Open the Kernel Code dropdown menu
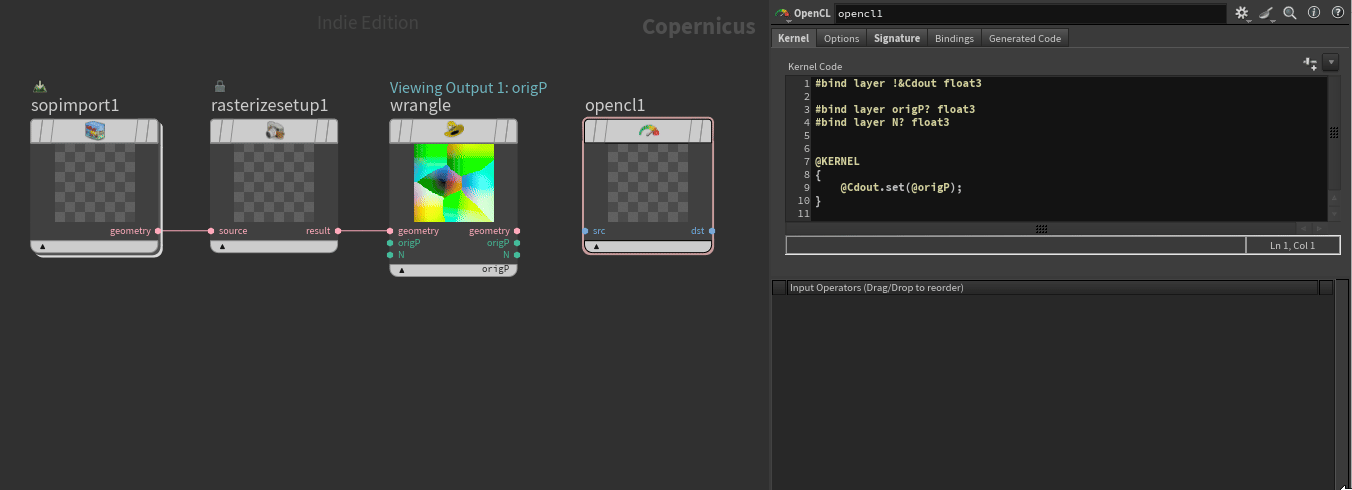The width and height of the screenshot is (1352, 490). (x=1330, y=63)
